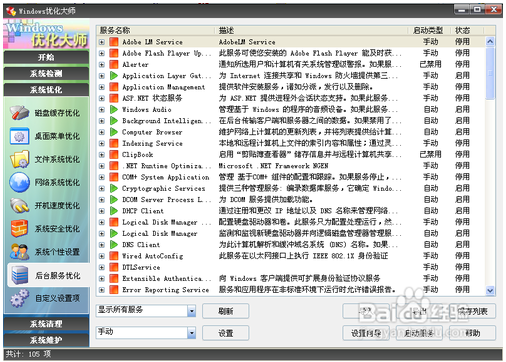Open 网络系统优化 in the sidebar
Viewport: 506px width, 362px height.
click(46, 182)
